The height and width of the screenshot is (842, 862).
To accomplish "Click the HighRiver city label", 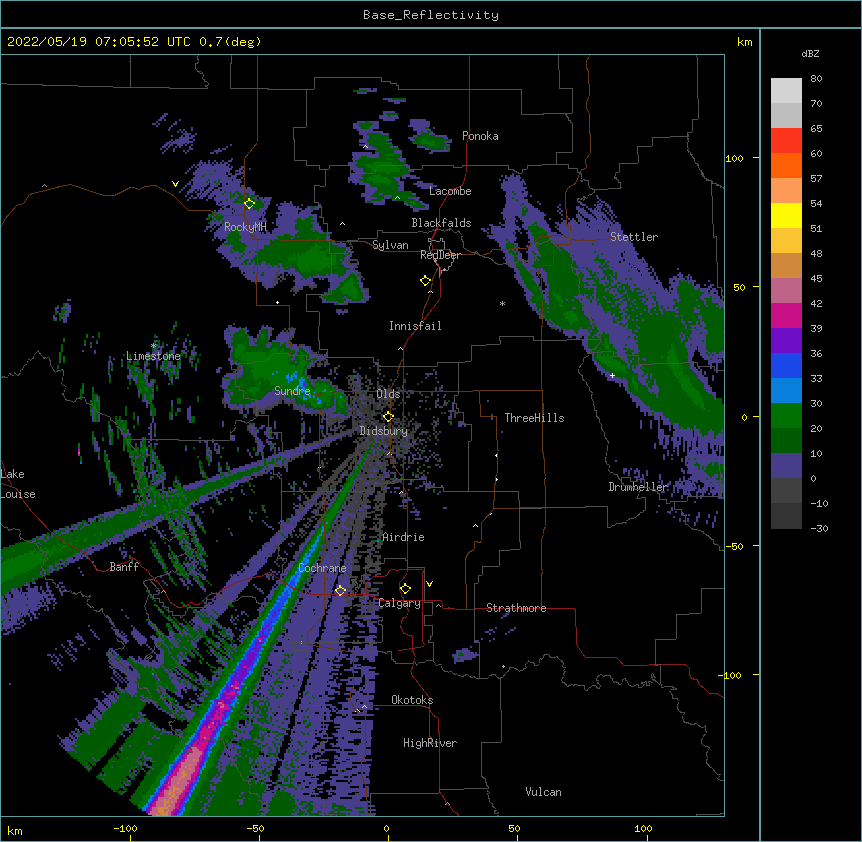I will (x=430, y=743).
